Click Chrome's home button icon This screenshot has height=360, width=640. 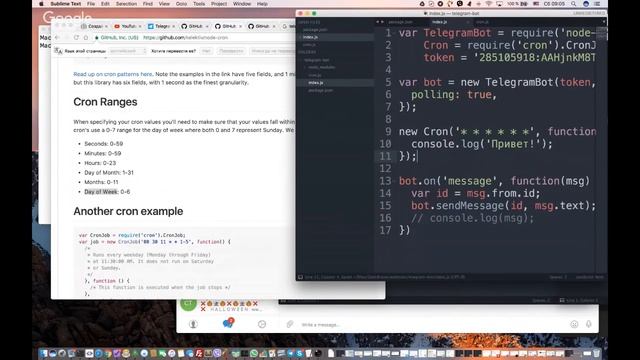86,38
